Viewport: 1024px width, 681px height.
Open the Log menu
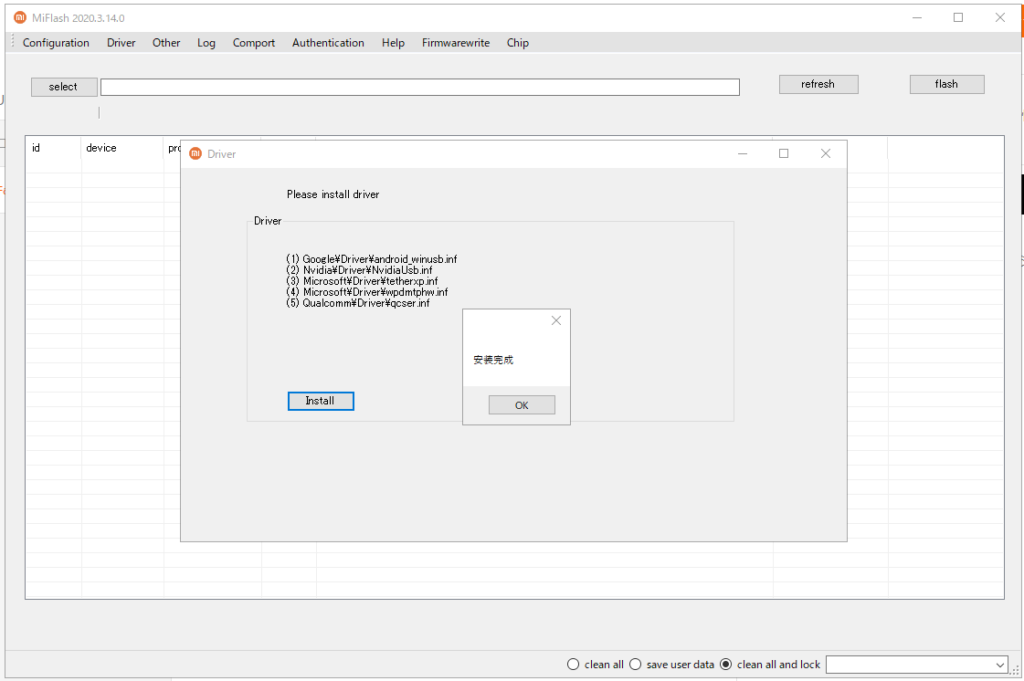(x=206, y=42)
